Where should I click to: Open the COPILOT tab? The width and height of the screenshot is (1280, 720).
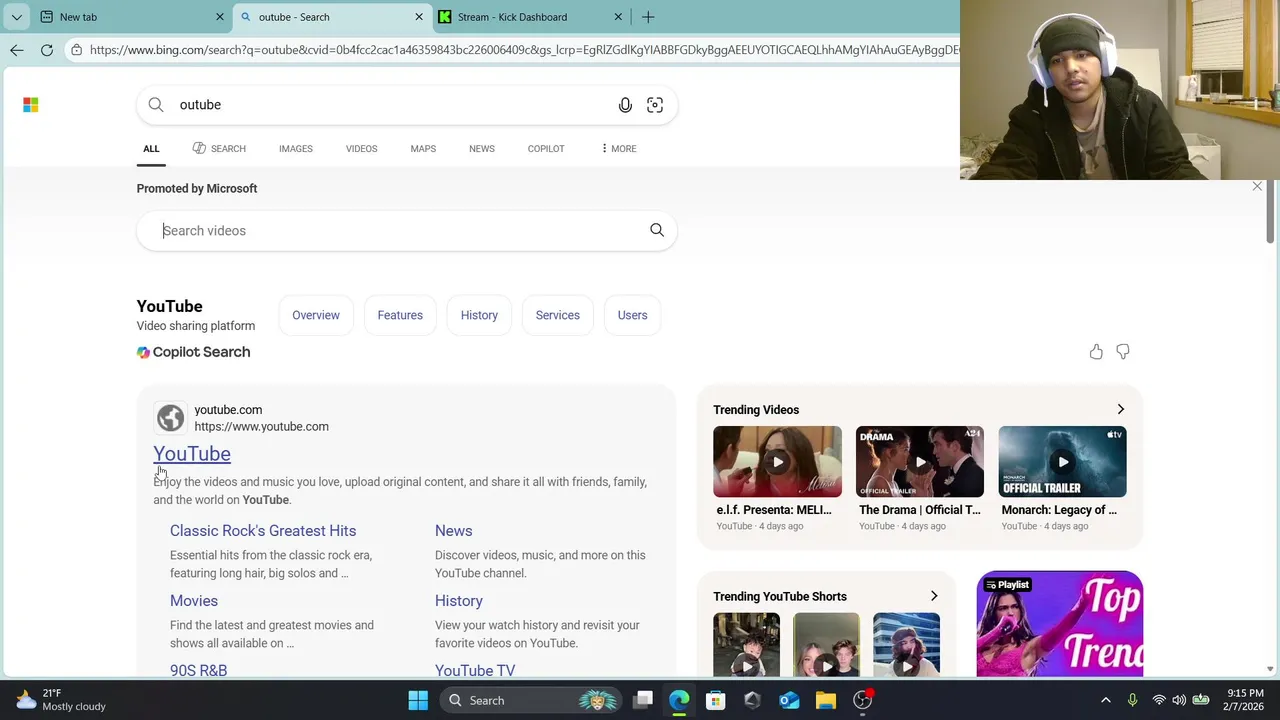[546, 149]
